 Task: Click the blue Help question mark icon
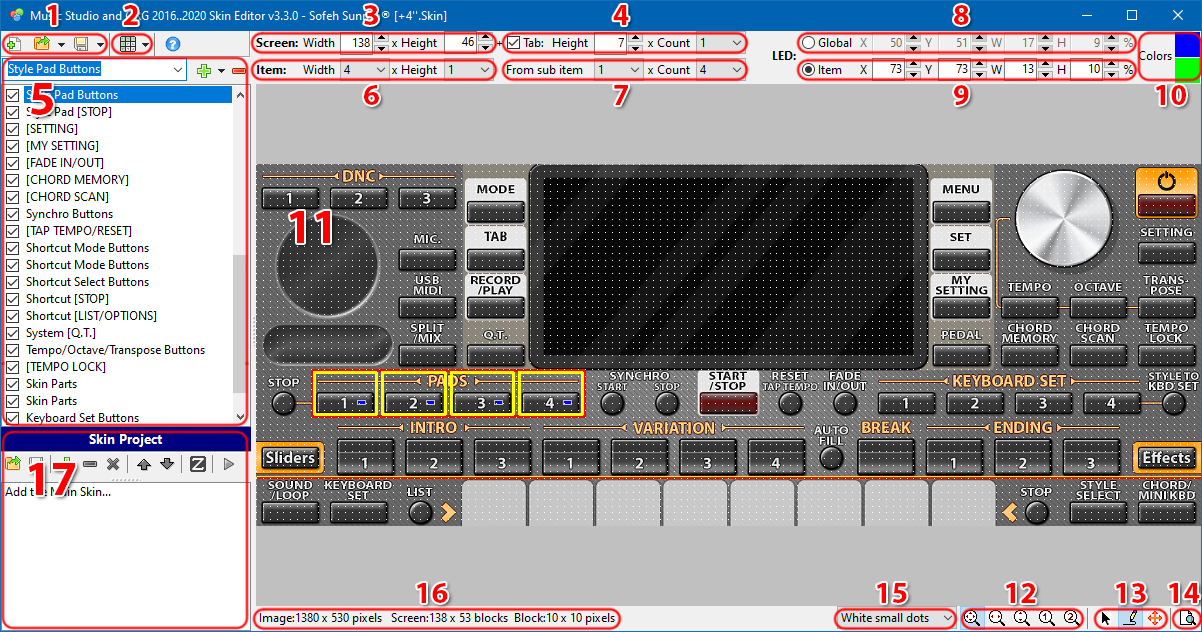tap(172, 44)
